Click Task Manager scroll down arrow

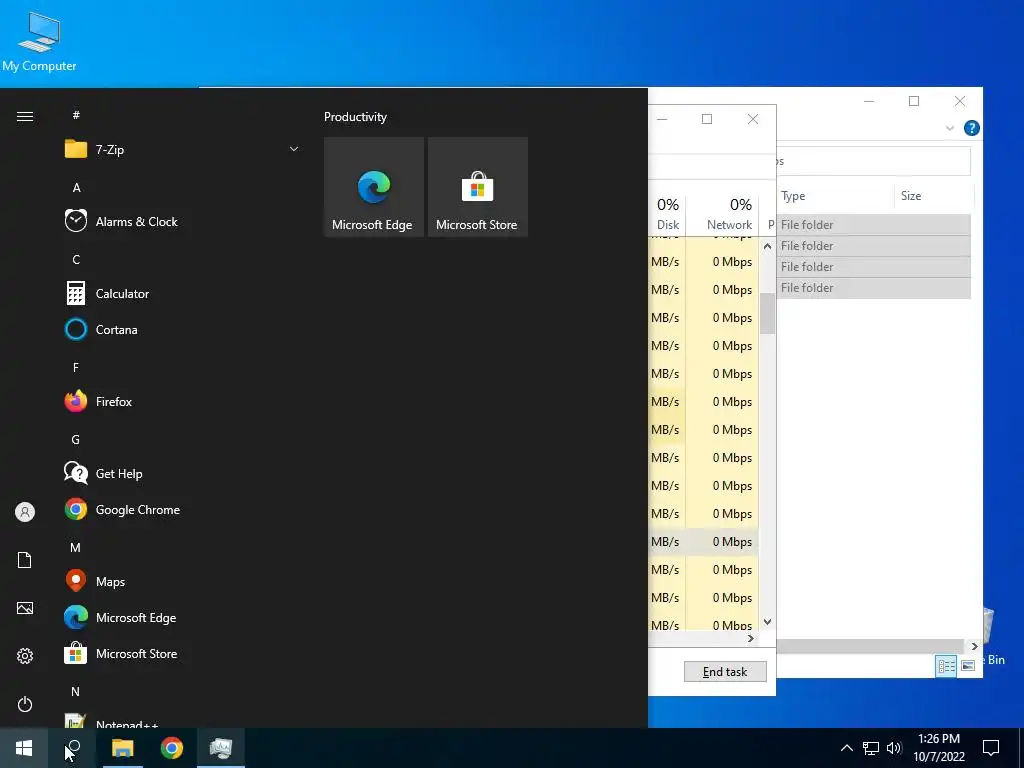pos(767,622)
